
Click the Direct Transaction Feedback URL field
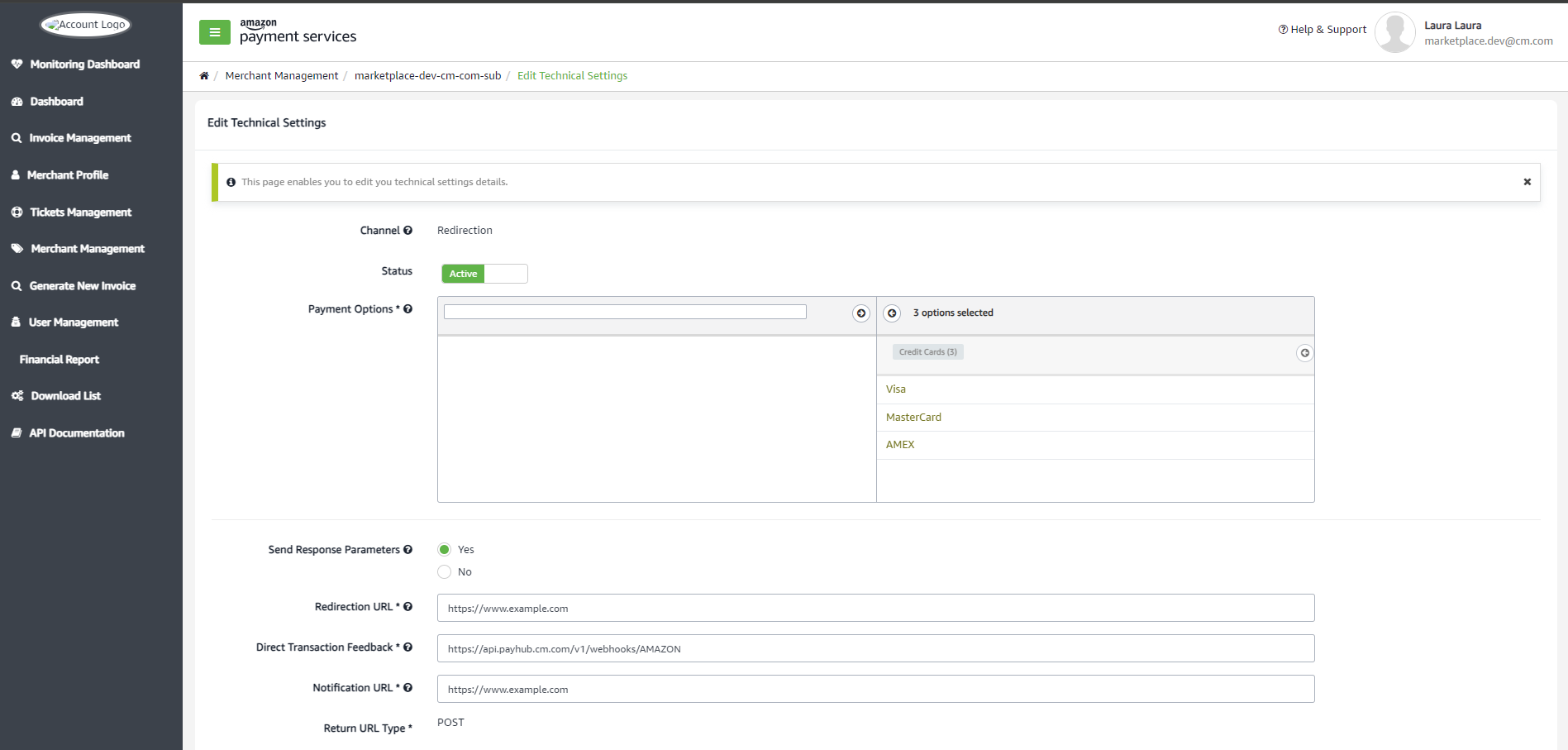coord(875,648)
